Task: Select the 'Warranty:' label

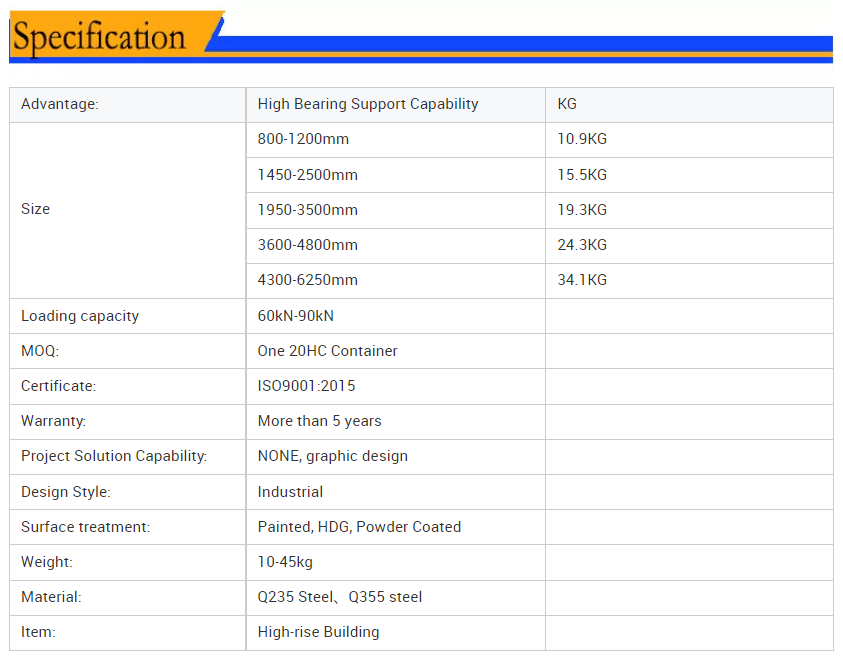Action: click(x=53, y=421)
